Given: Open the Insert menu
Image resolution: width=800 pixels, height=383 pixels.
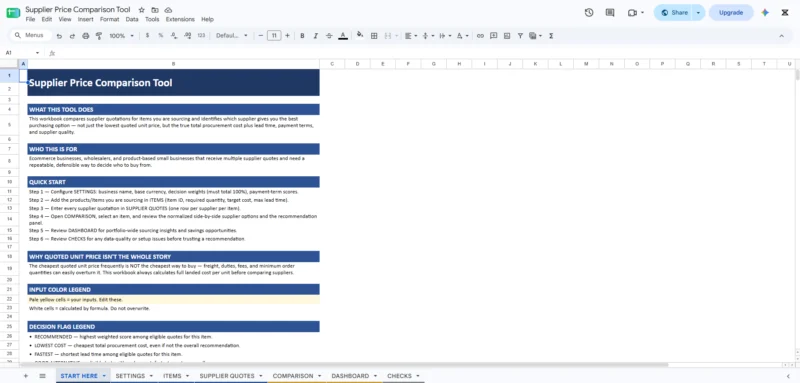Looking at the screenshot, I should click(x=86, y=19).
